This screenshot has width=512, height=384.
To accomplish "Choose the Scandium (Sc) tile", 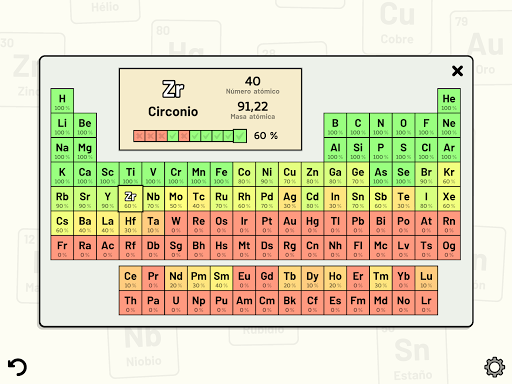I will pos(108,174).
